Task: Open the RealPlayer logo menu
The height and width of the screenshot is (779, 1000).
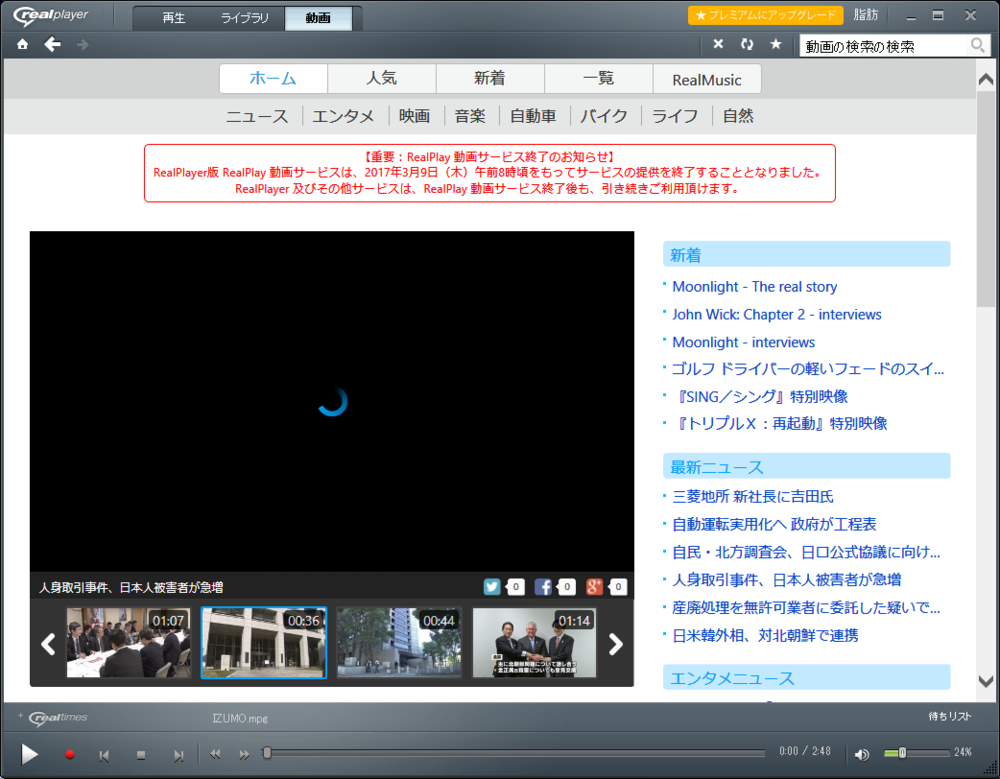Action: click(x=52, y=15)
